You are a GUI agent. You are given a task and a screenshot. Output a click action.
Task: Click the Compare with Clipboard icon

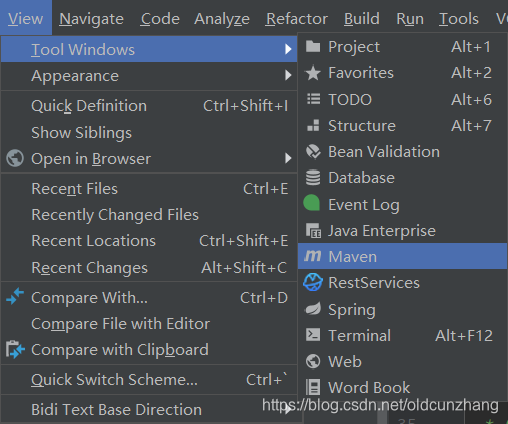(15, 349)
